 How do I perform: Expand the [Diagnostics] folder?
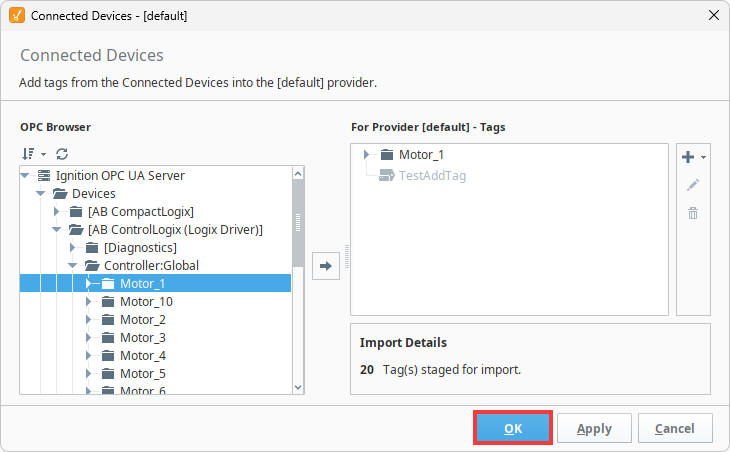click(72, 248)
